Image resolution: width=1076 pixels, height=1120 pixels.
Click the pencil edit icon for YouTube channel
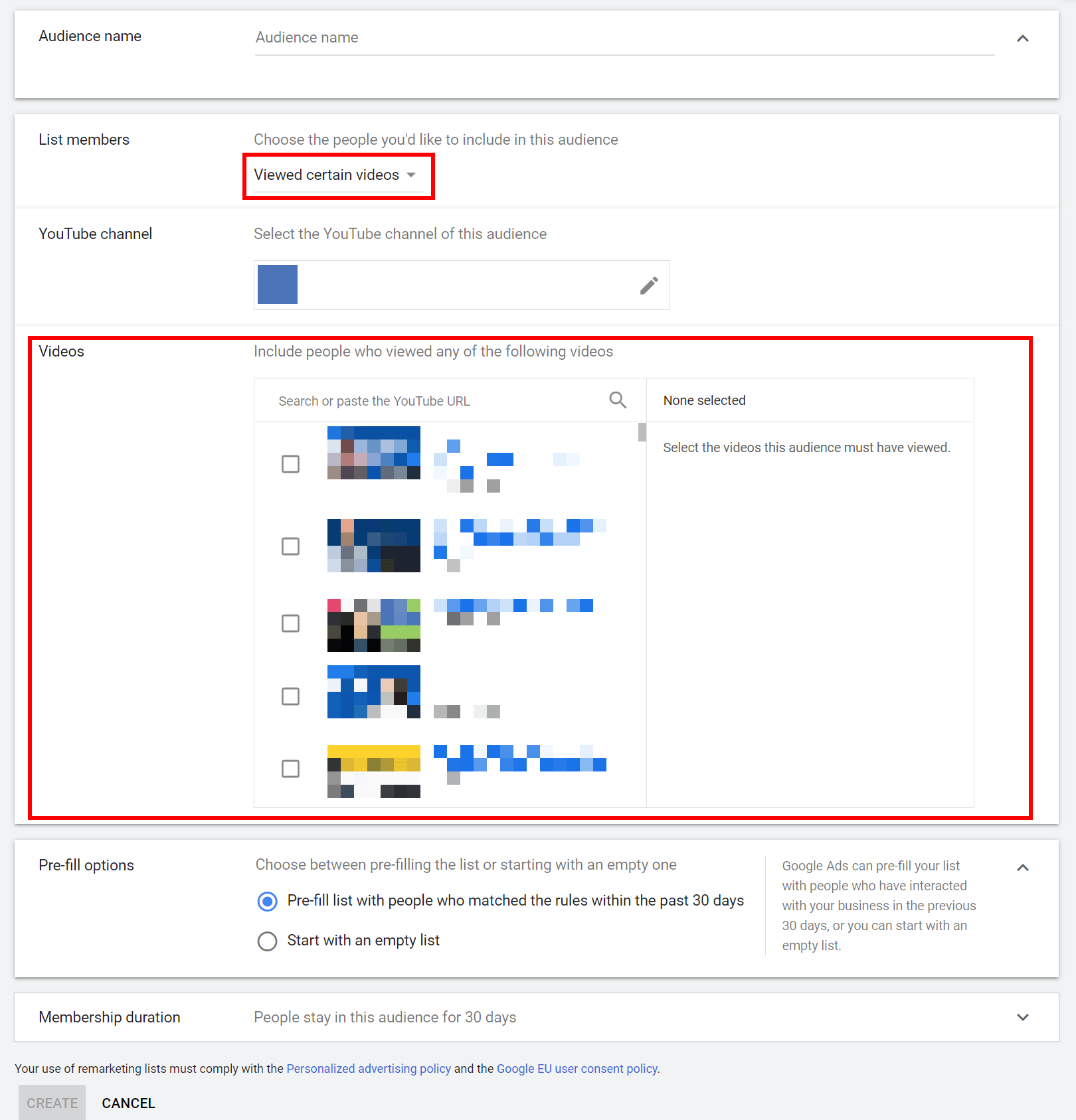pos(648,285)
